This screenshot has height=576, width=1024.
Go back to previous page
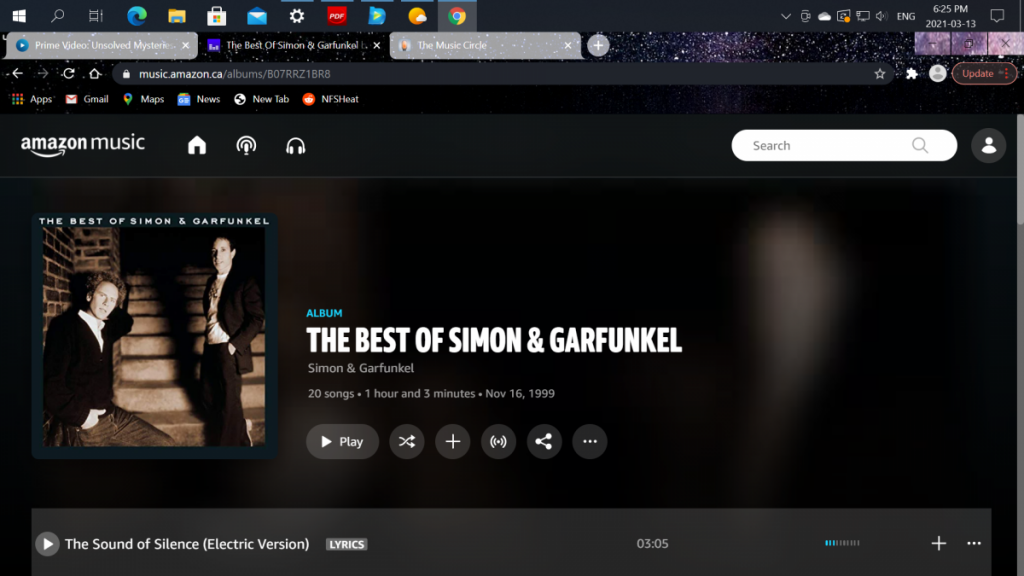coord(18,73)
